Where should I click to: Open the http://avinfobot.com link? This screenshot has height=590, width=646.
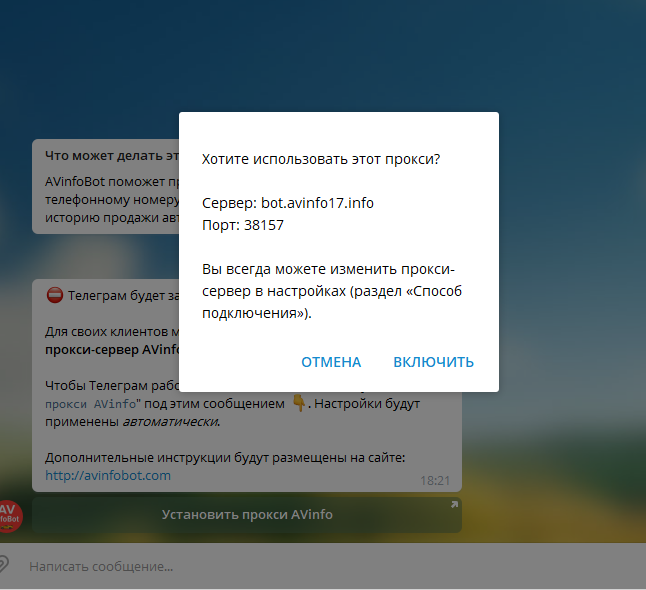pyautogui.click(x=108, y=475)
